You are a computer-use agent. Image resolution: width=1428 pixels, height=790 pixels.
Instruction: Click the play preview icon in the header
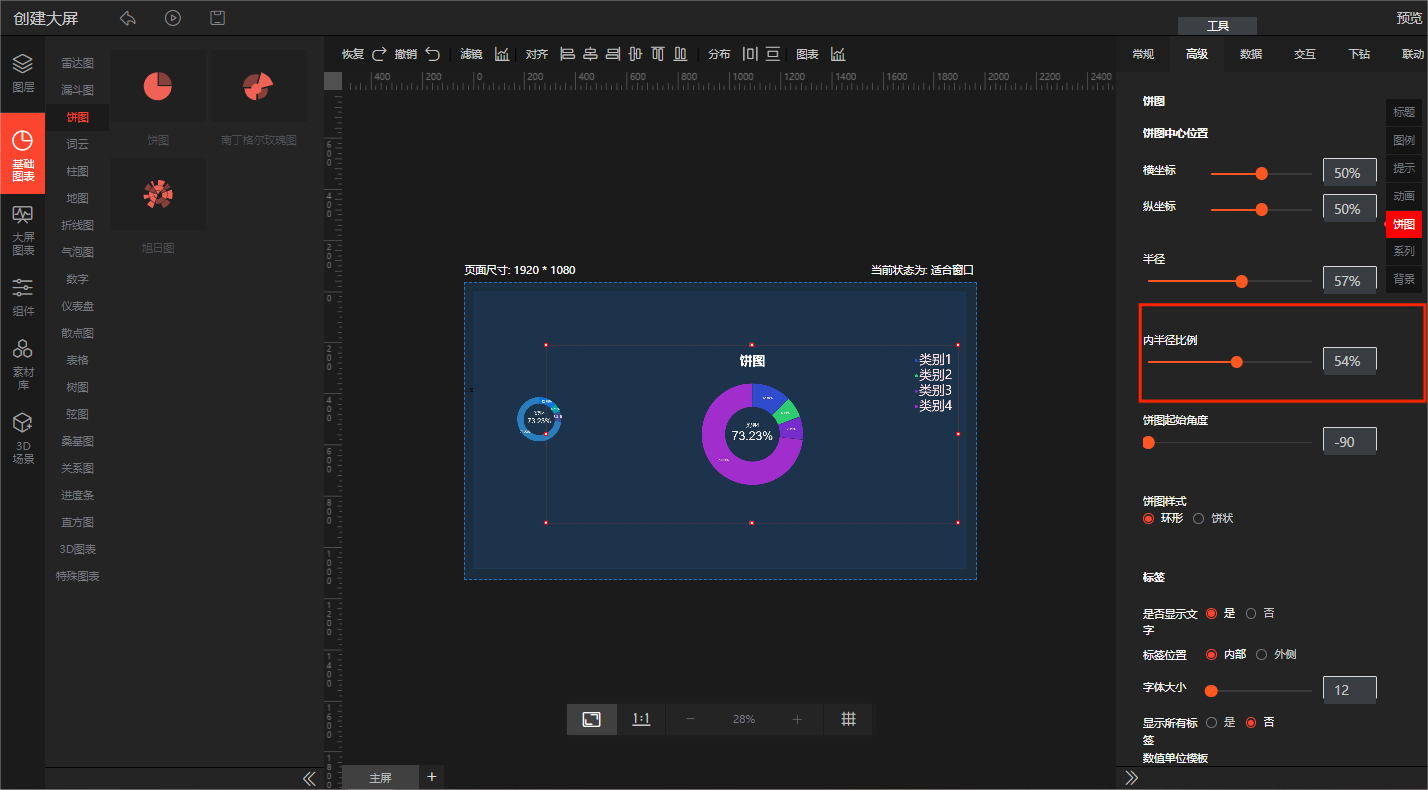[173, 18]
